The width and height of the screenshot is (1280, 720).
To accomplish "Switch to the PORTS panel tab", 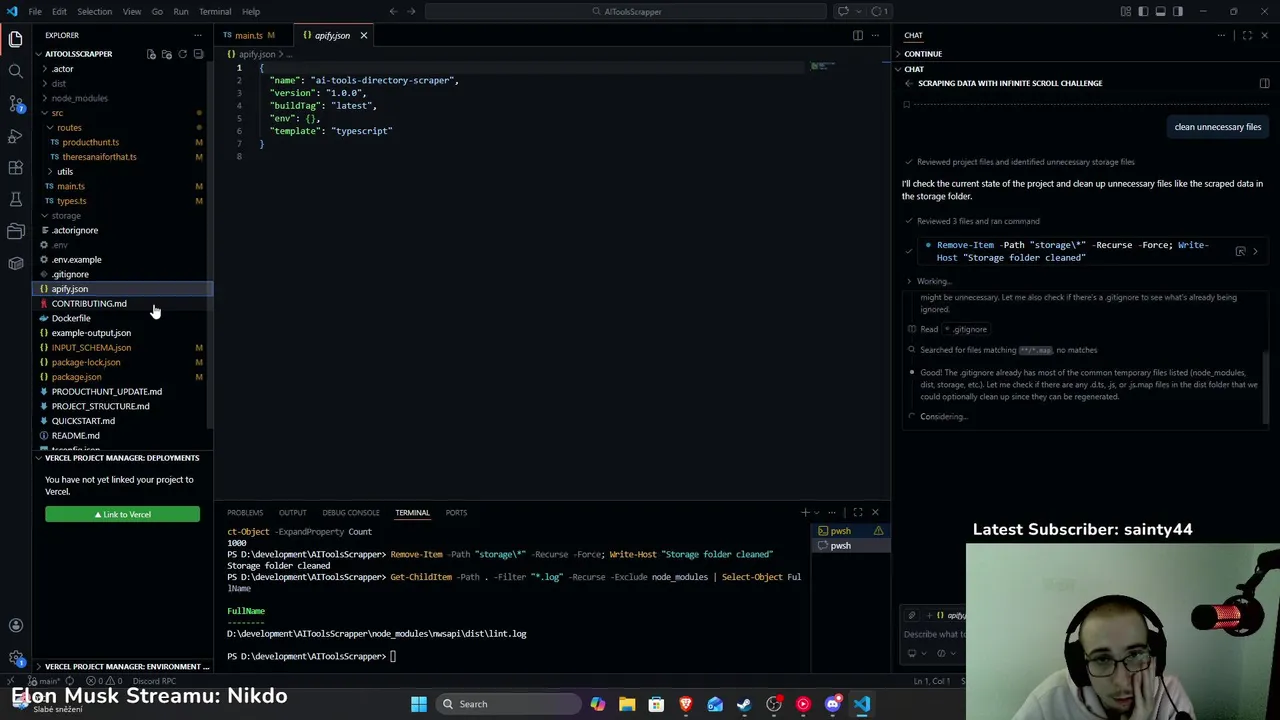I will pos(456,512).
